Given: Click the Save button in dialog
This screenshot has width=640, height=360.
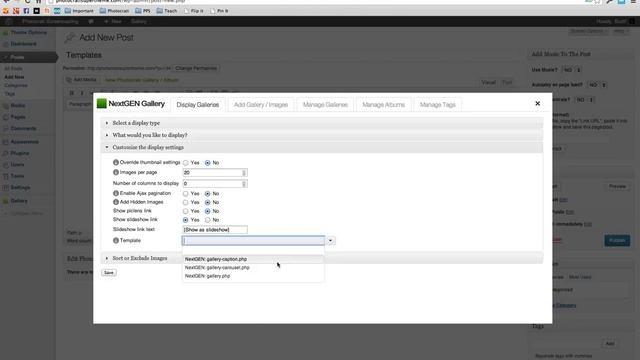Looking at the screenshot, I should pos(109,273).
